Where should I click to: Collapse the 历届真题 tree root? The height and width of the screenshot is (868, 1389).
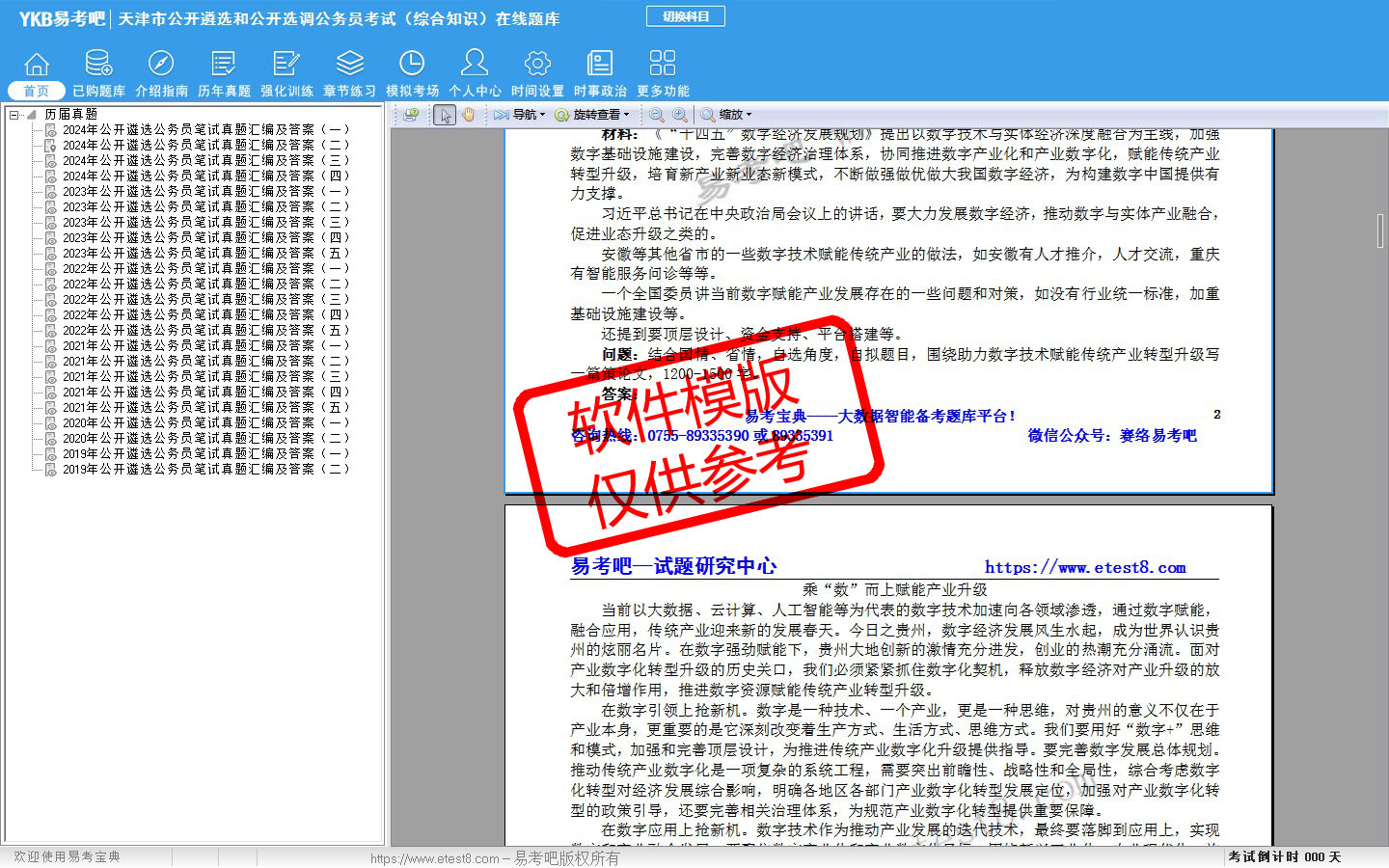(x=14, y=115)
